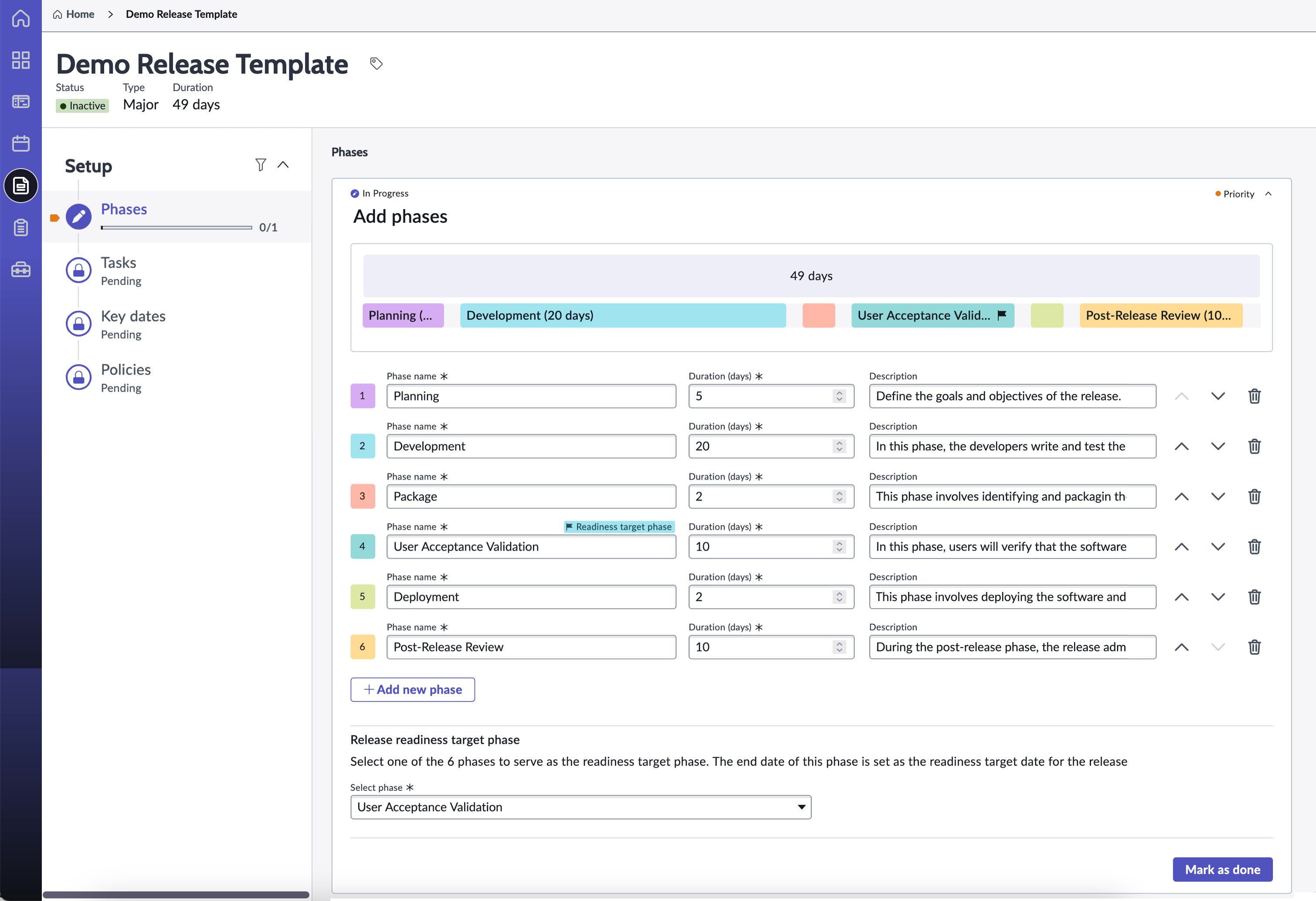The image size is (1316, 901).
Task: Click the 49 days total duration bar
Action: pyautogui.click(x=811, y=276)
